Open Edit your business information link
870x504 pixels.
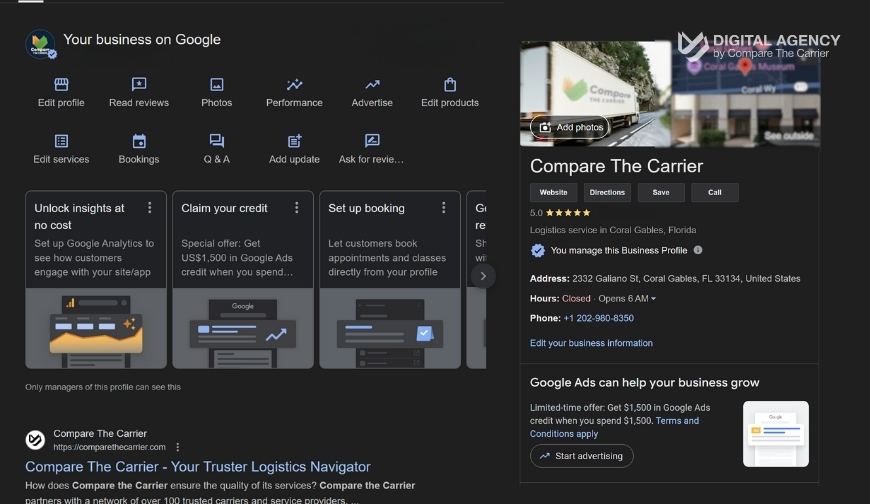coord(591,343)
